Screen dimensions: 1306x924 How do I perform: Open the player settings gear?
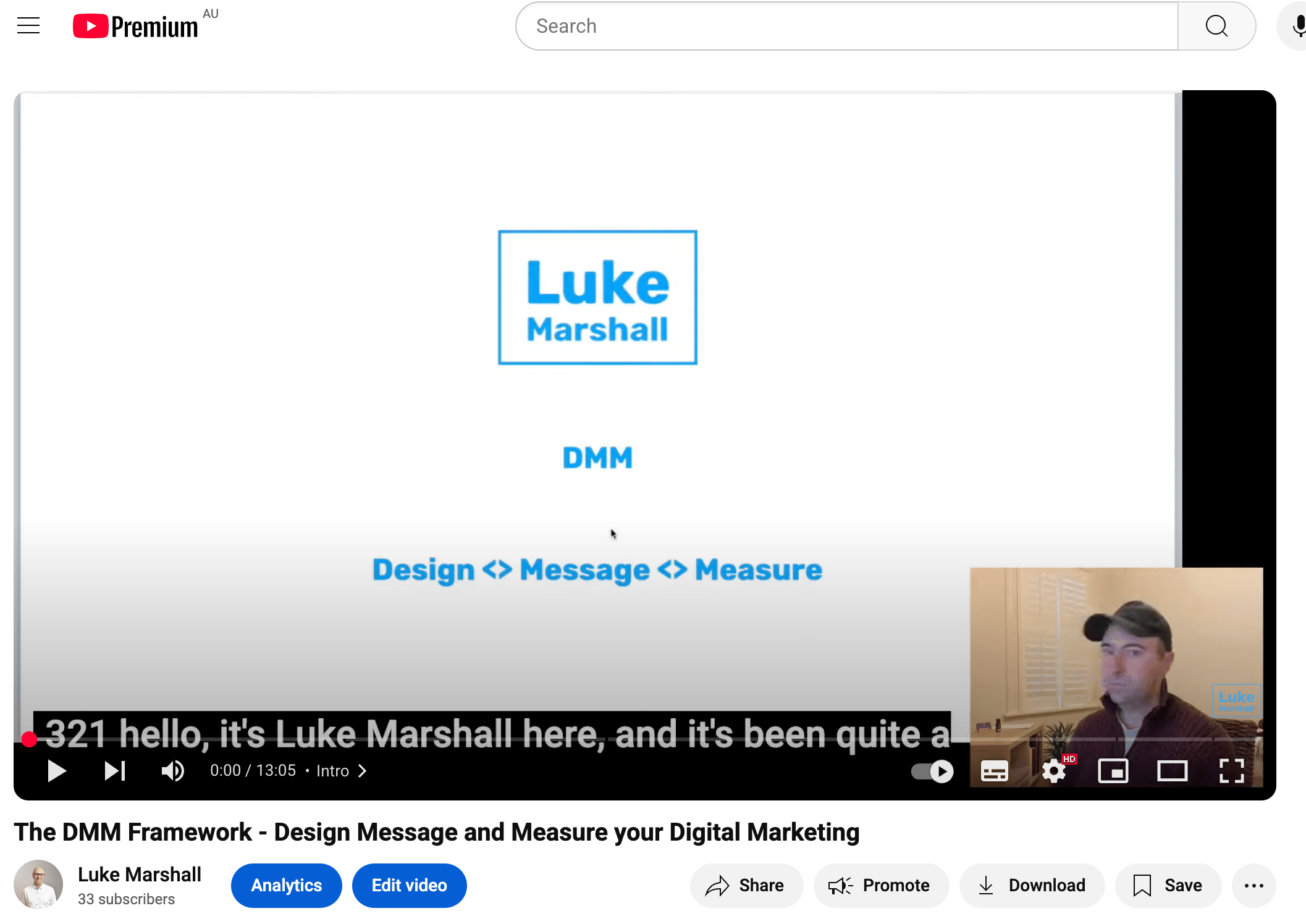(x=1054, y=771)
